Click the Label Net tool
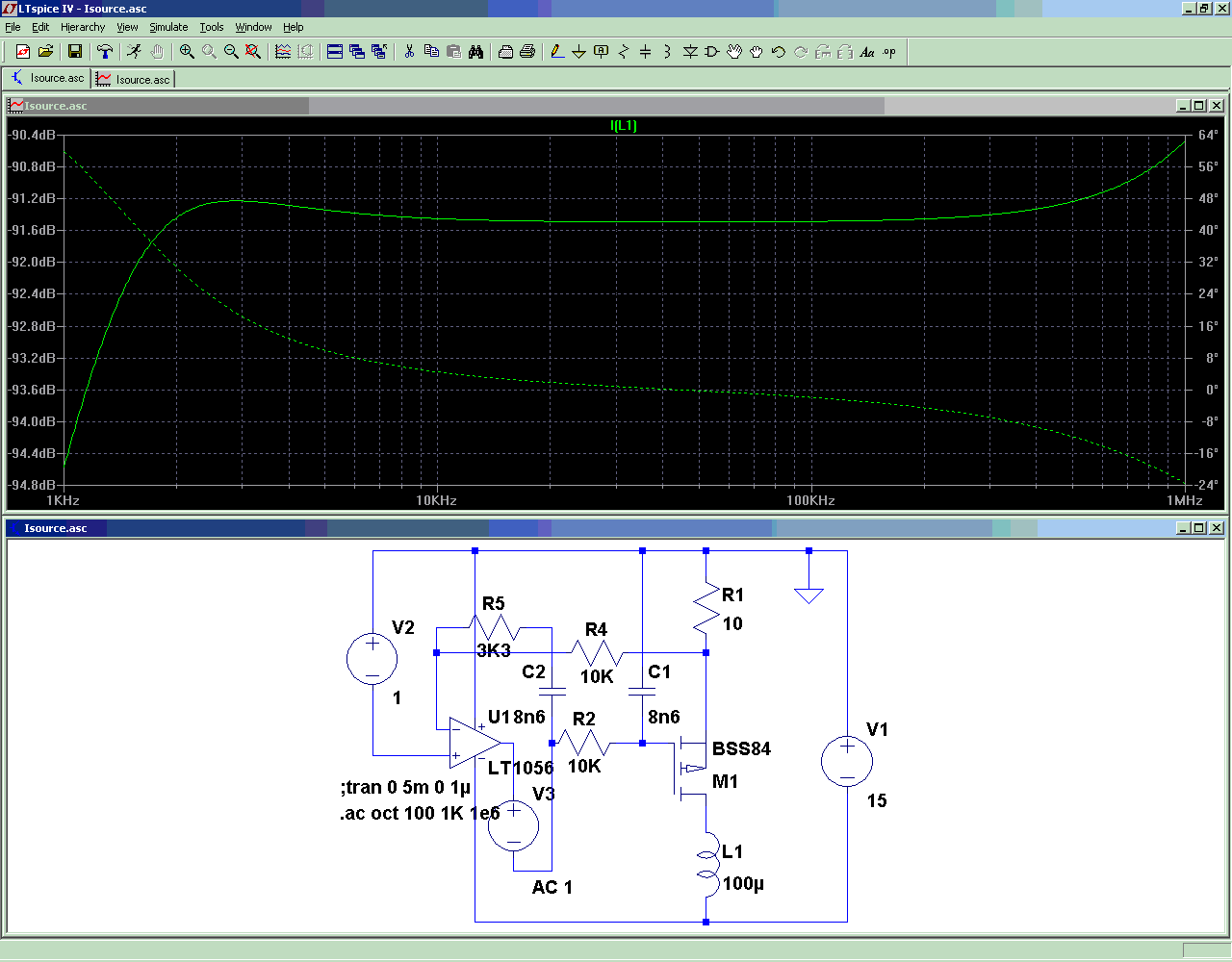The image size is (1232, 962). tap(602, 52)
